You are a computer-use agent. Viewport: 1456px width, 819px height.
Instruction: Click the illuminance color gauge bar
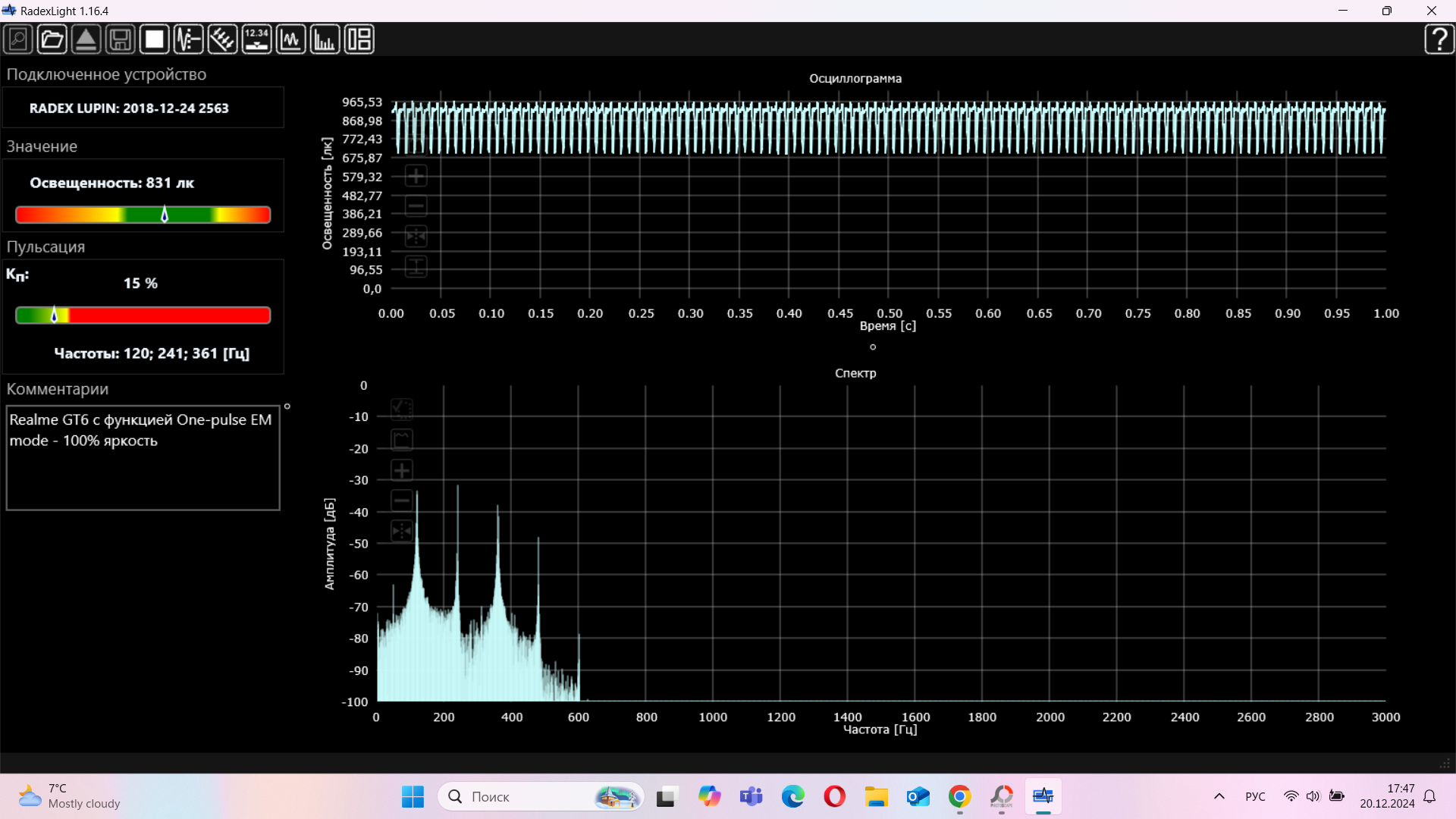click(x=143, y=215)
